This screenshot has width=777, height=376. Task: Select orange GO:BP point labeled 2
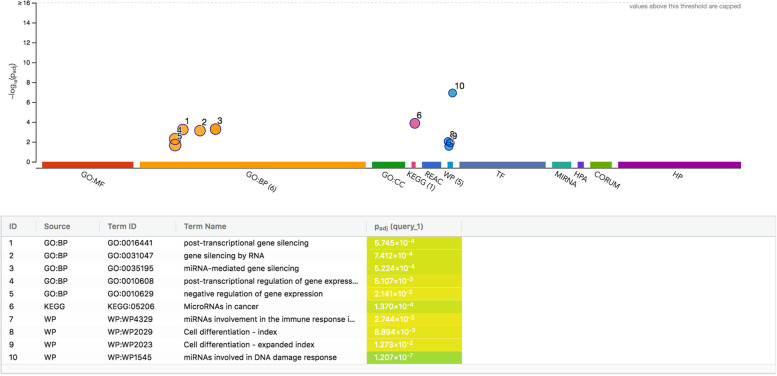[x=200, y=131]
